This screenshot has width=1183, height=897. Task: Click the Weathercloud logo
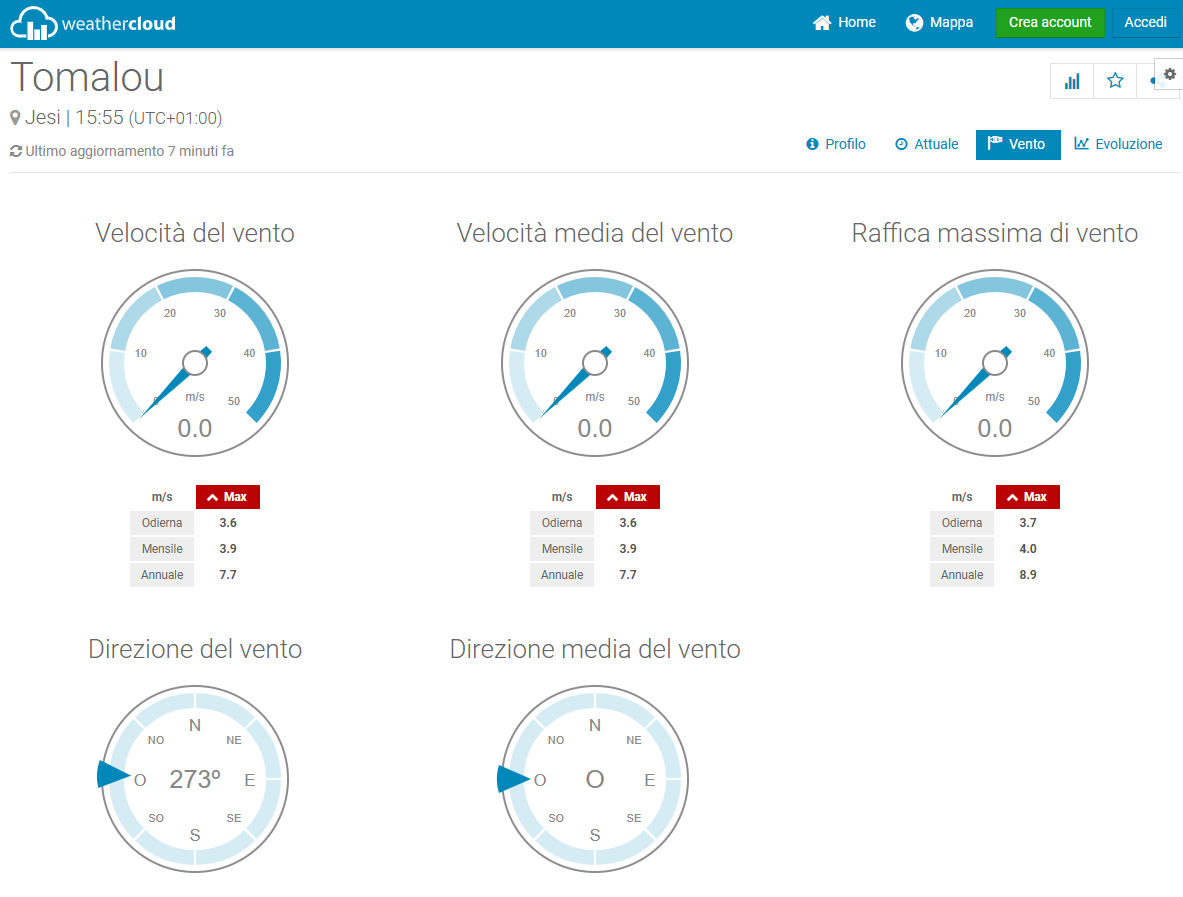(93, 23)
